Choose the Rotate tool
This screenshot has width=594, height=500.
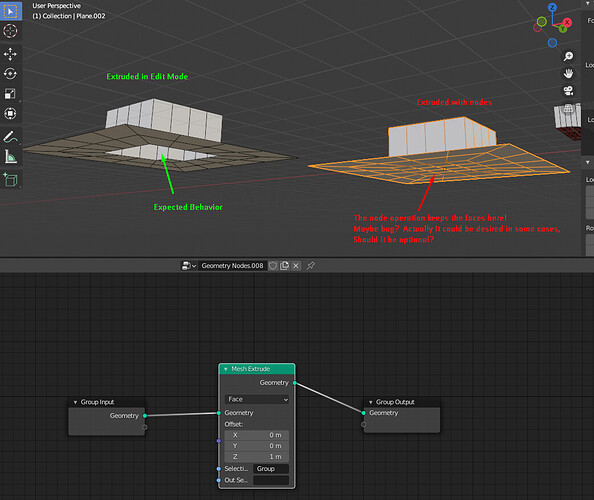pos(10,73)
